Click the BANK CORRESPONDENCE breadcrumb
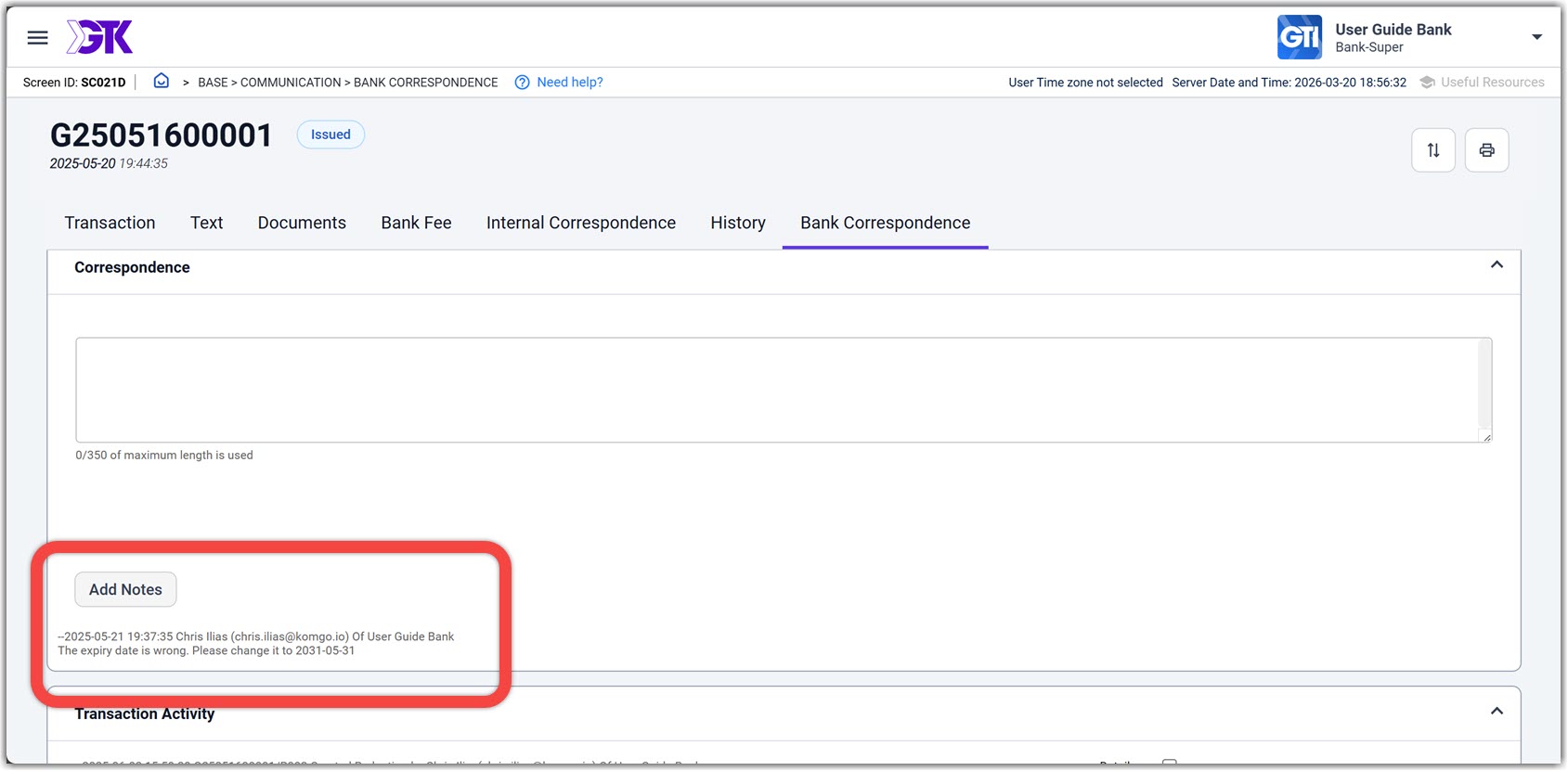 426,83
